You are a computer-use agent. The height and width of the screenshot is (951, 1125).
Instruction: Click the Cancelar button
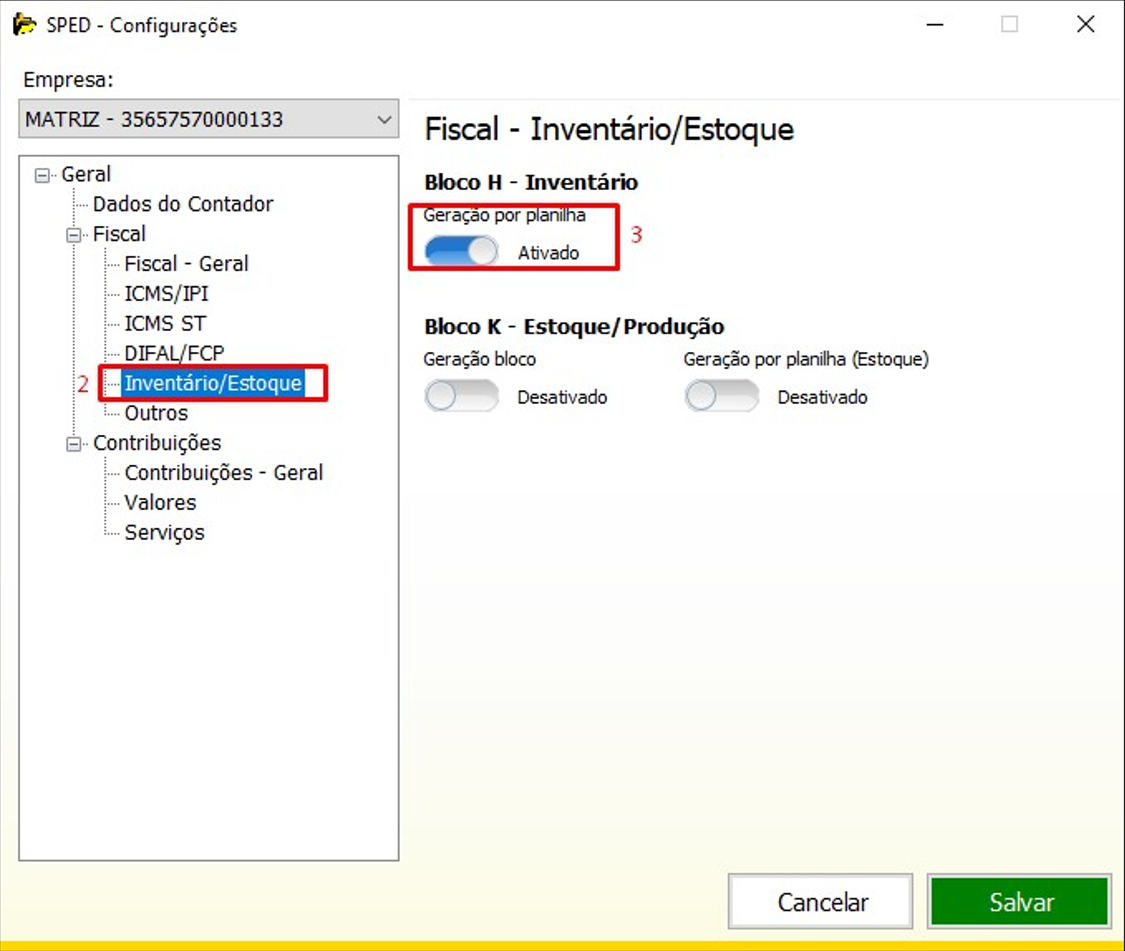coord(821,902)
